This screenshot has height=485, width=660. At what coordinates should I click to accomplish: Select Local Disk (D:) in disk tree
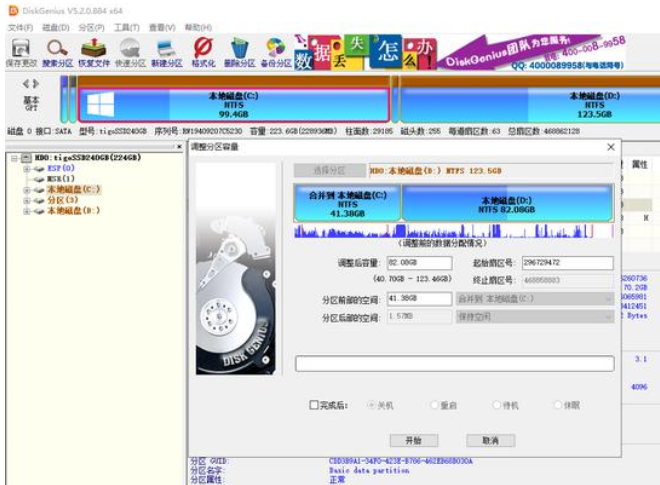point(73,211)
